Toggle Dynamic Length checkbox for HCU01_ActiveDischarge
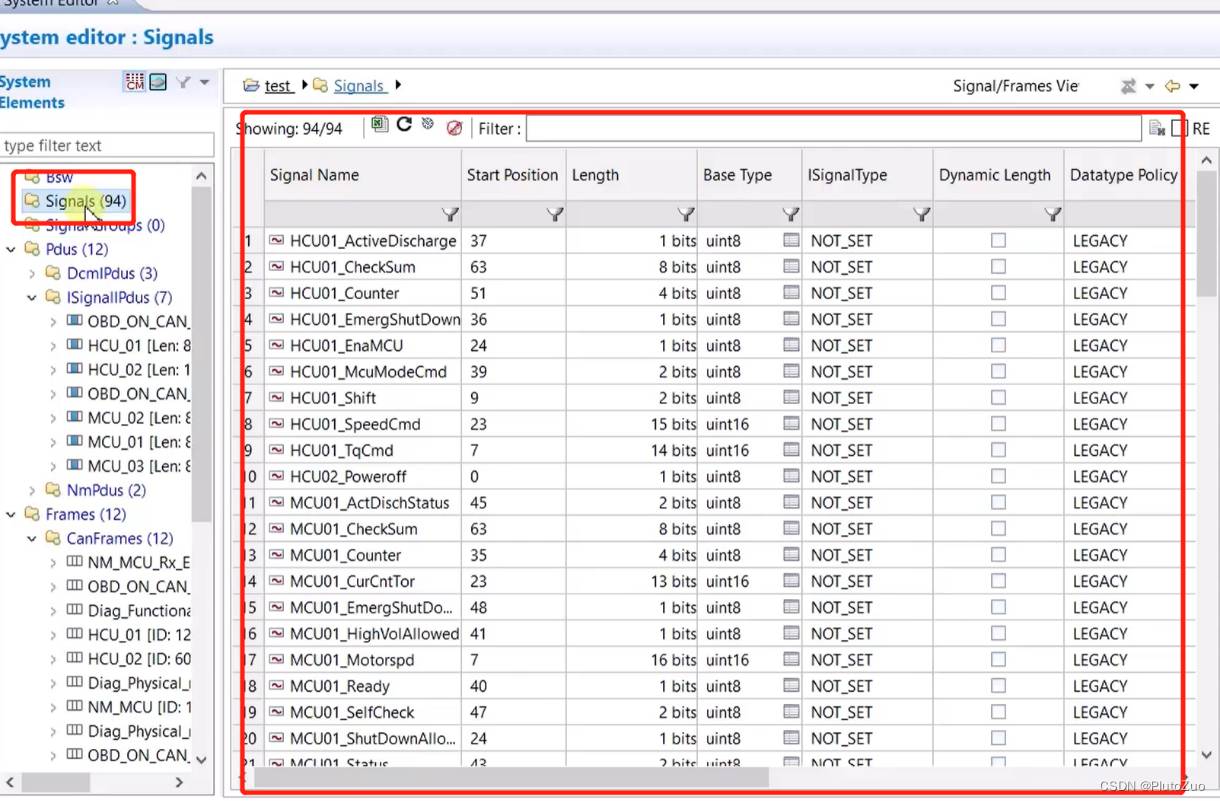 coord(998,240)
